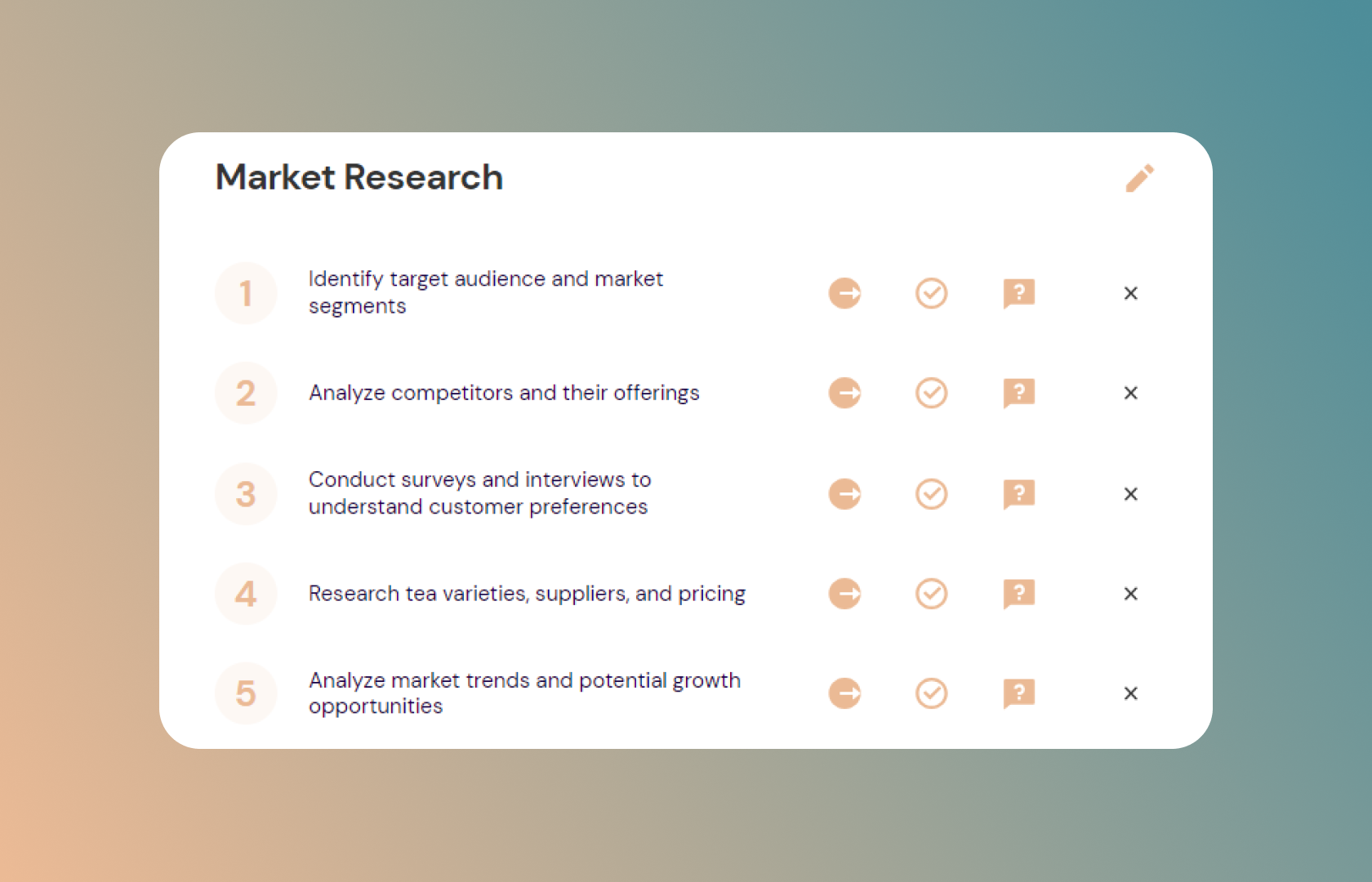1372x882 pixels.
Task: Dismiss the 'Analyze market trends' row
Action: [x=1130, y=693]
